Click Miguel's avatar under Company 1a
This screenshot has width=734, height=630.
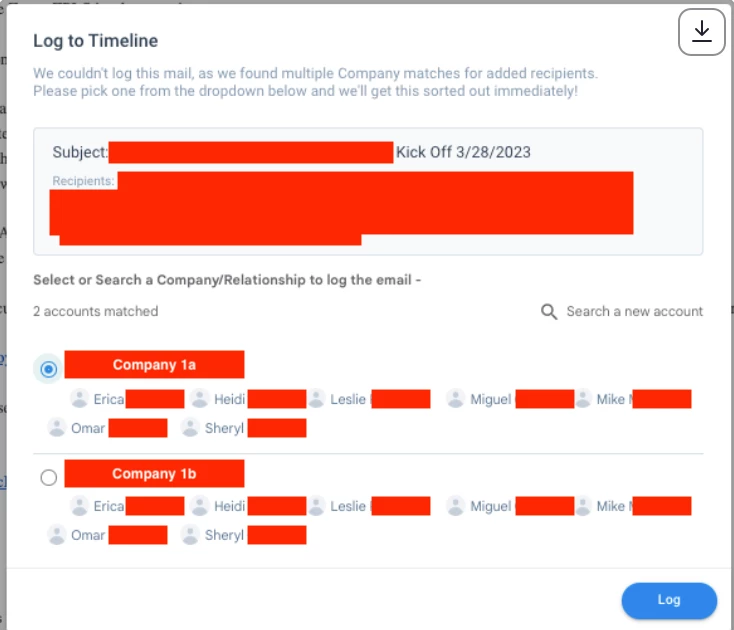coord(455,399)
